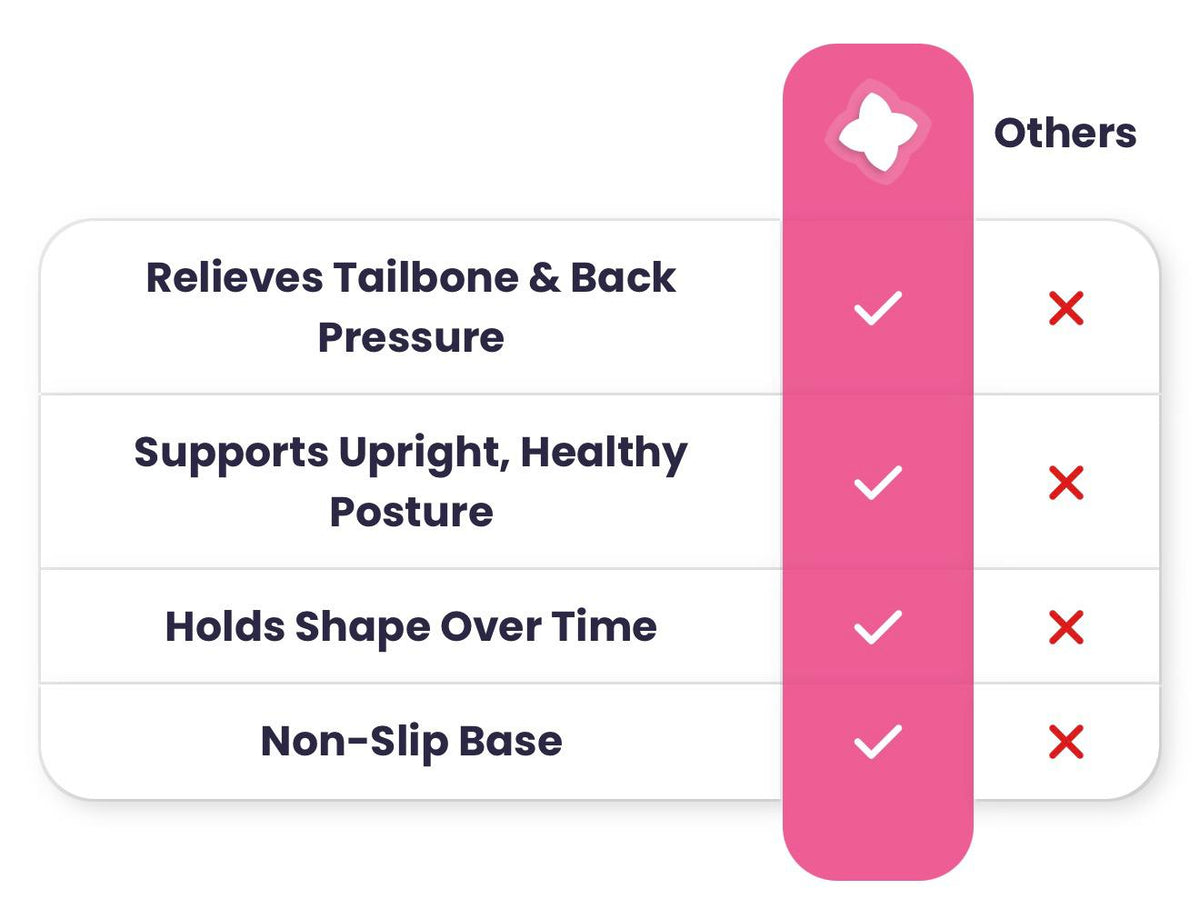
Task: Click the checkmark in the Healthy Posture row
Action: click(877, 483)
